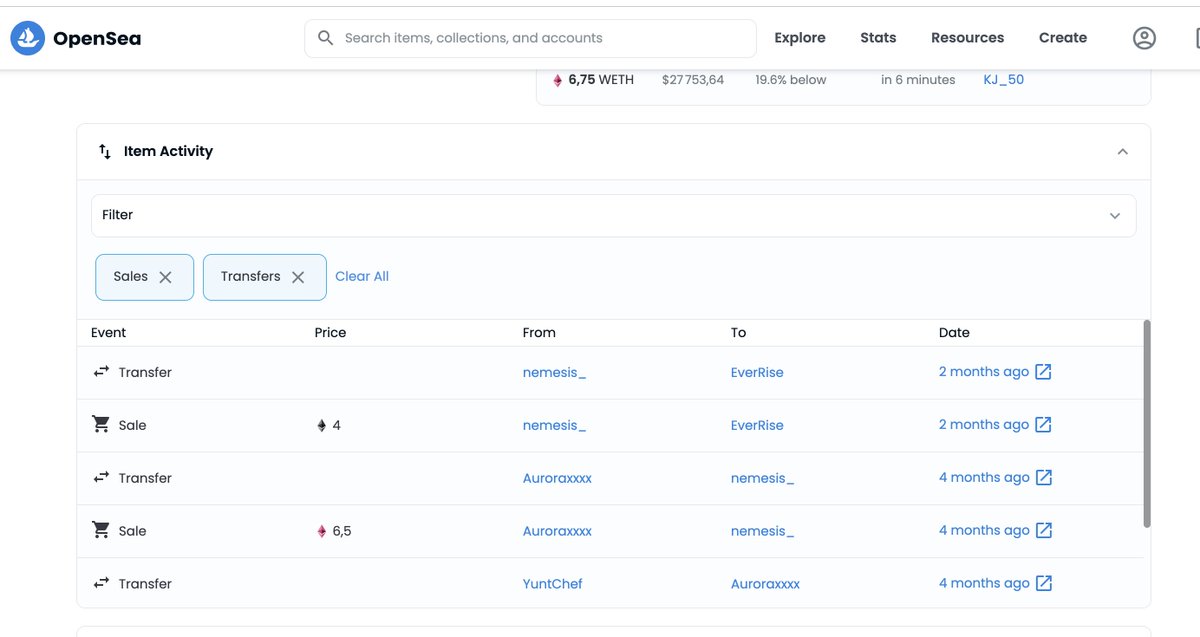Screen dimensions: 1200x637
Task: Click the WETH icon next to price 6,5
Action: [321, 531]
